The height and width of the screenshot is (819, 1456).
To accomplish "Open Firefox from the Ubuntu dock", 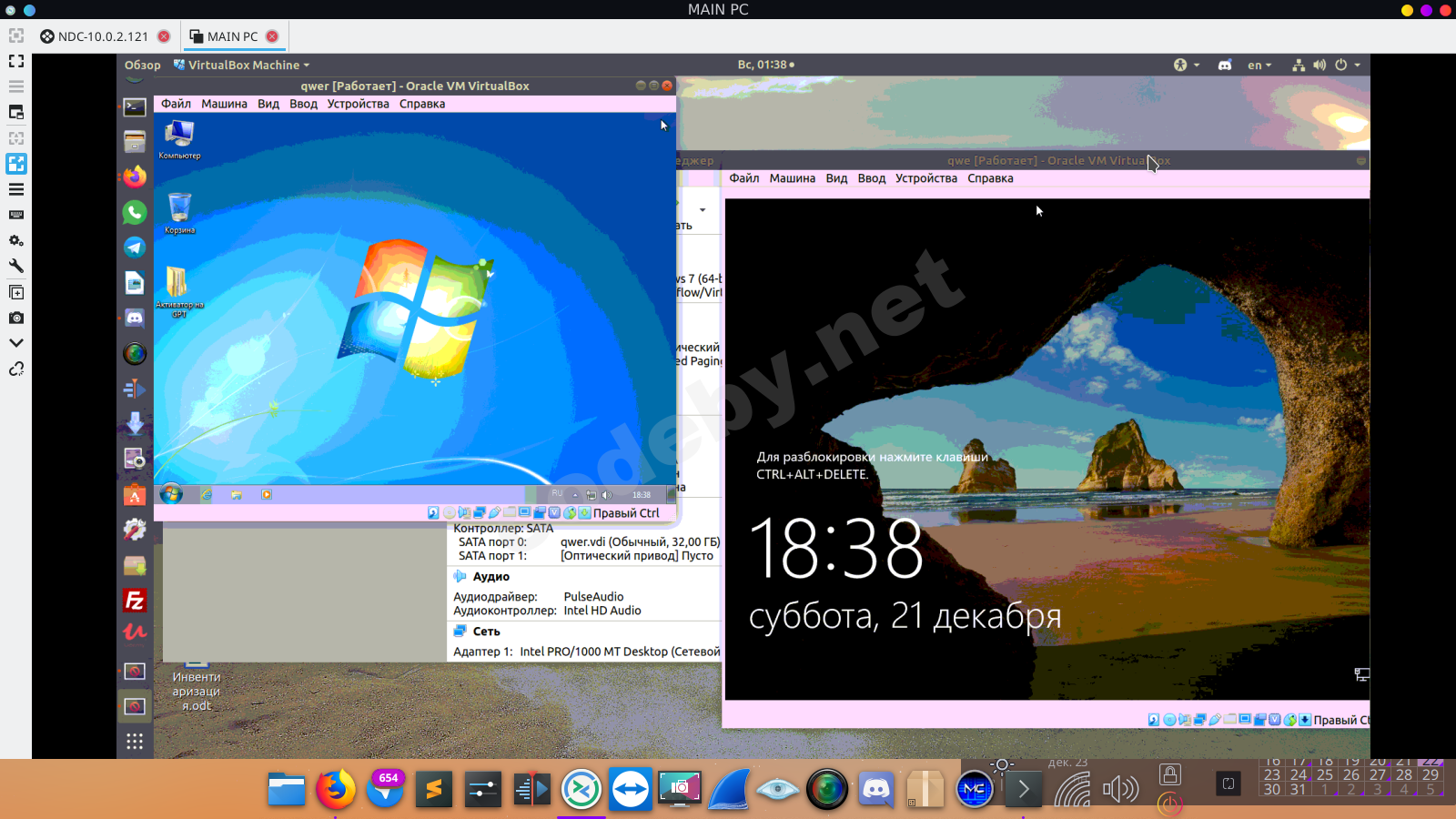I will pos(135,177).
